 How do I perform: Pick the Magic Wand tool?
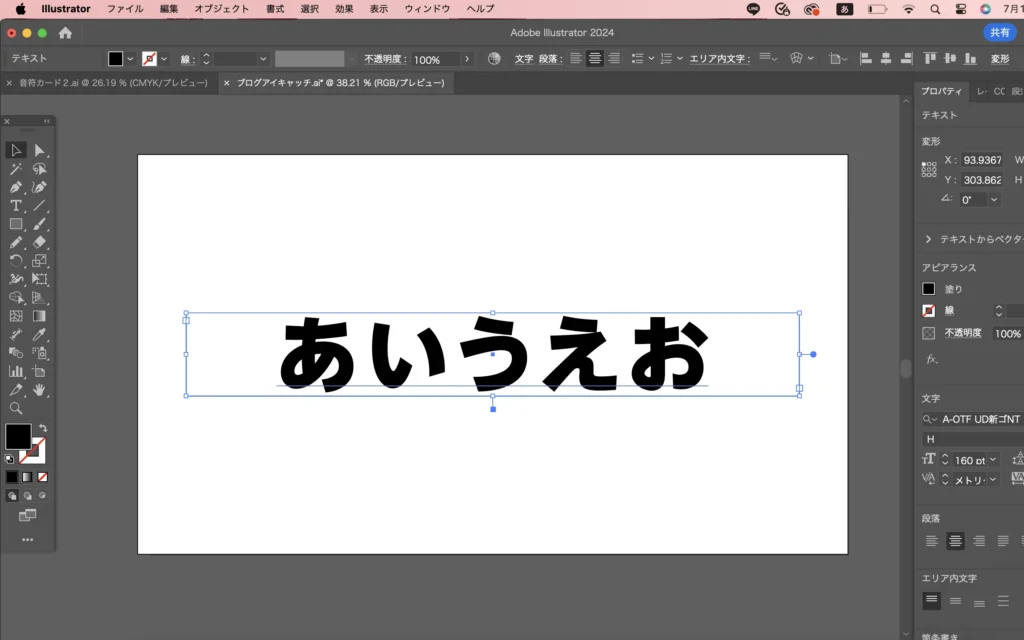tap(16, 169)
